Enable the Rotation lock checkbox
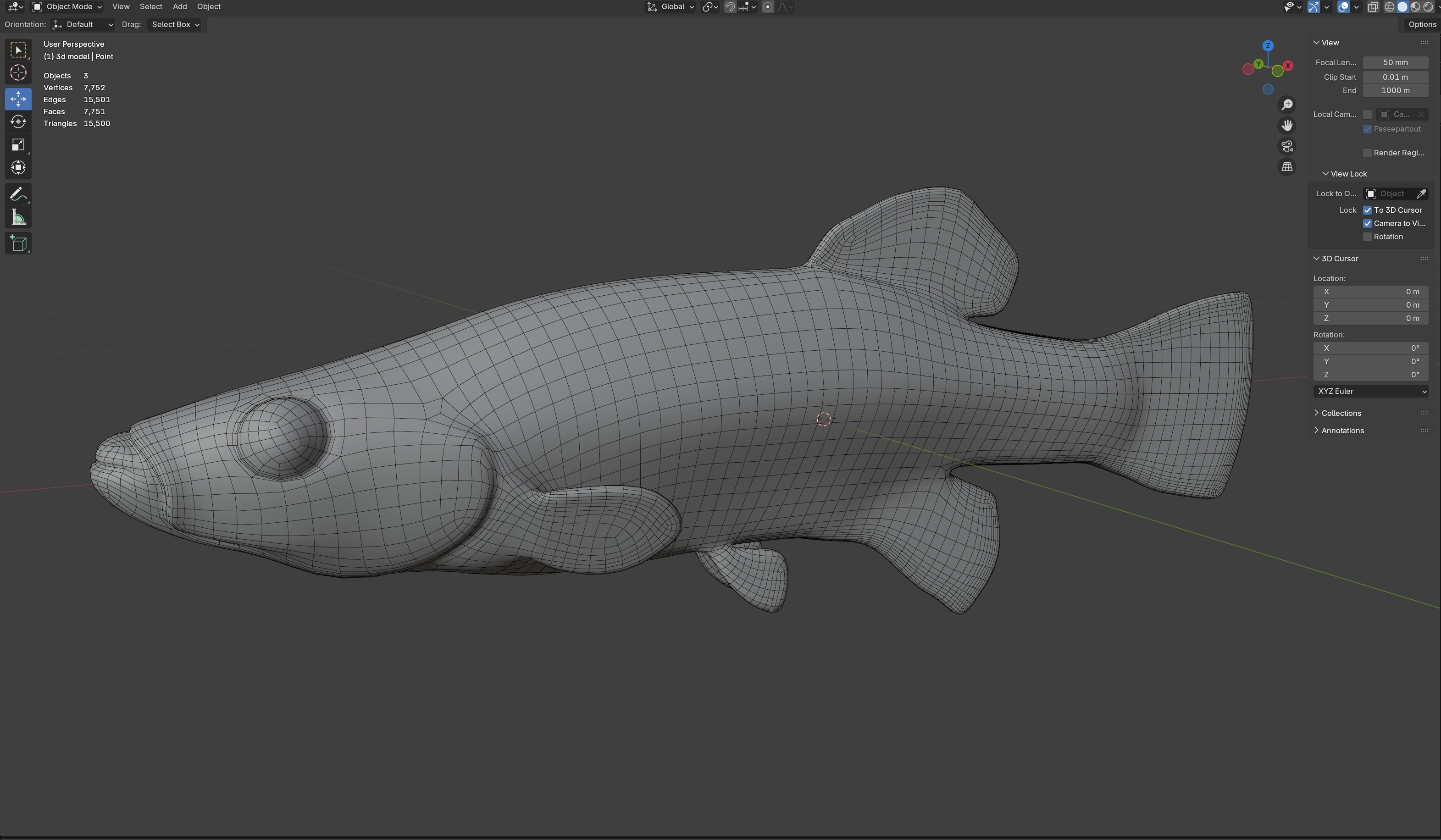Screen dimensions: 1441x840 (1367, 237)
